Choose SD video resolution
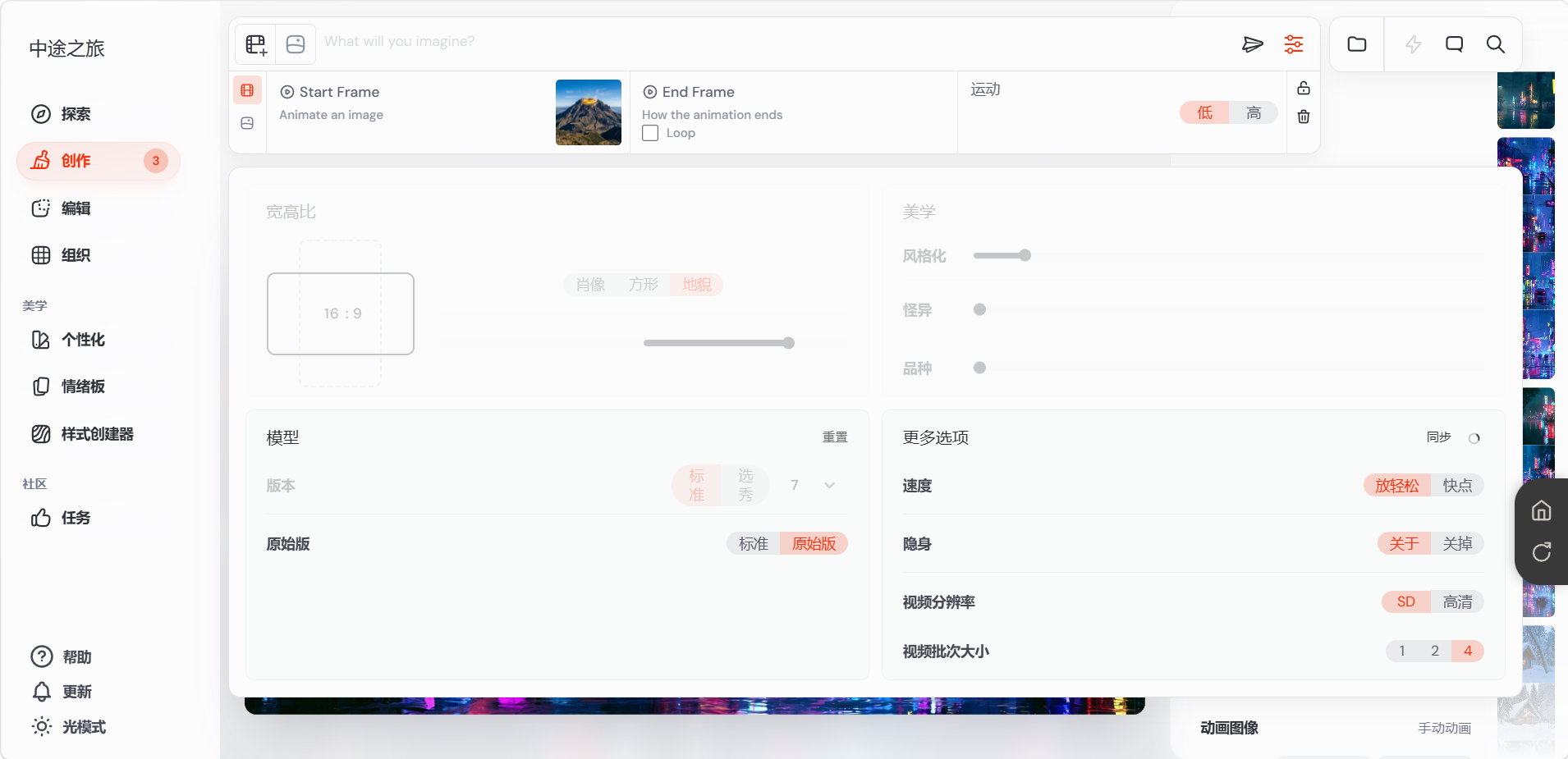 [x=1406, y=602]
